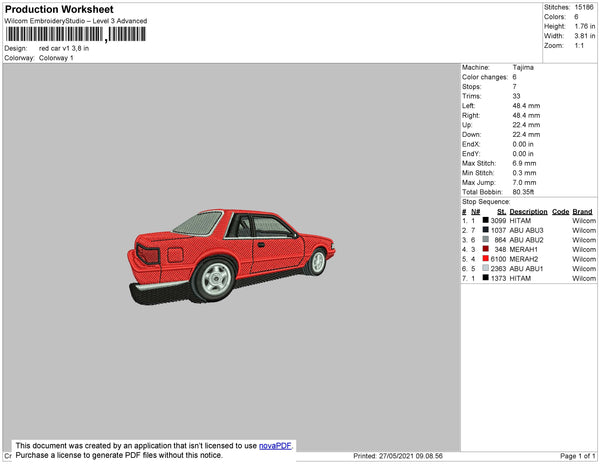Open the novaPDF link in notice
Viewport: 600px width, 464px height.
pyautogui.click(x=275, y=446)
